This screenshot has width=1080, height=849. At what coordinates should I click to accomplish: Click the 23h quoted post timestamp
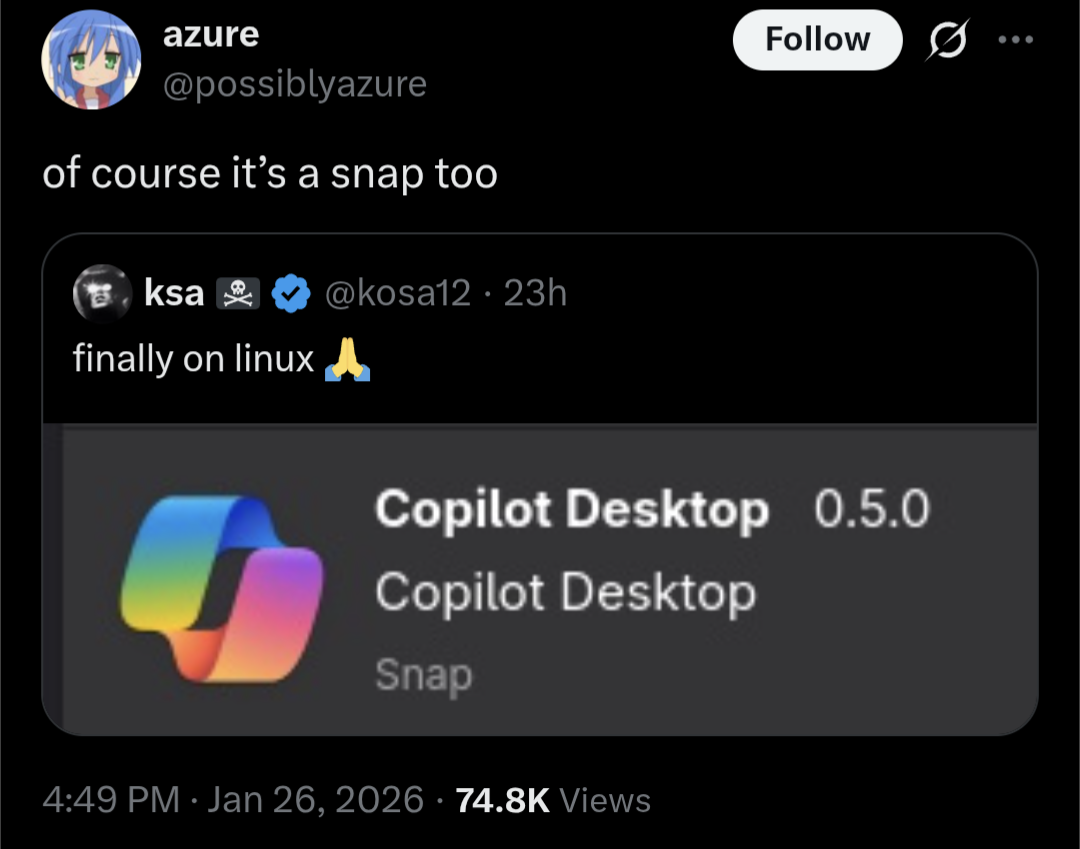tap(535, 293)
